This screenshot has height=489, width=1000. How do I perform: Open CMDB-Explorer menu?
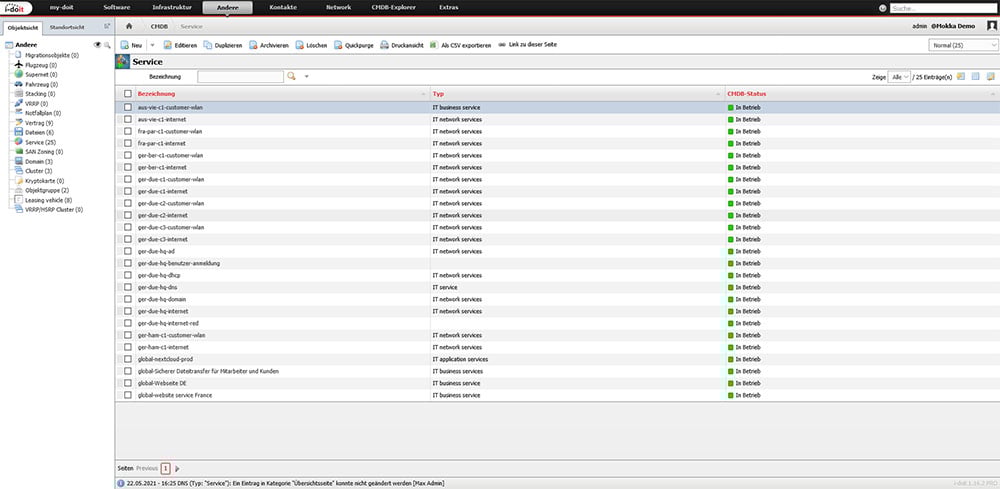click(393, 7)
